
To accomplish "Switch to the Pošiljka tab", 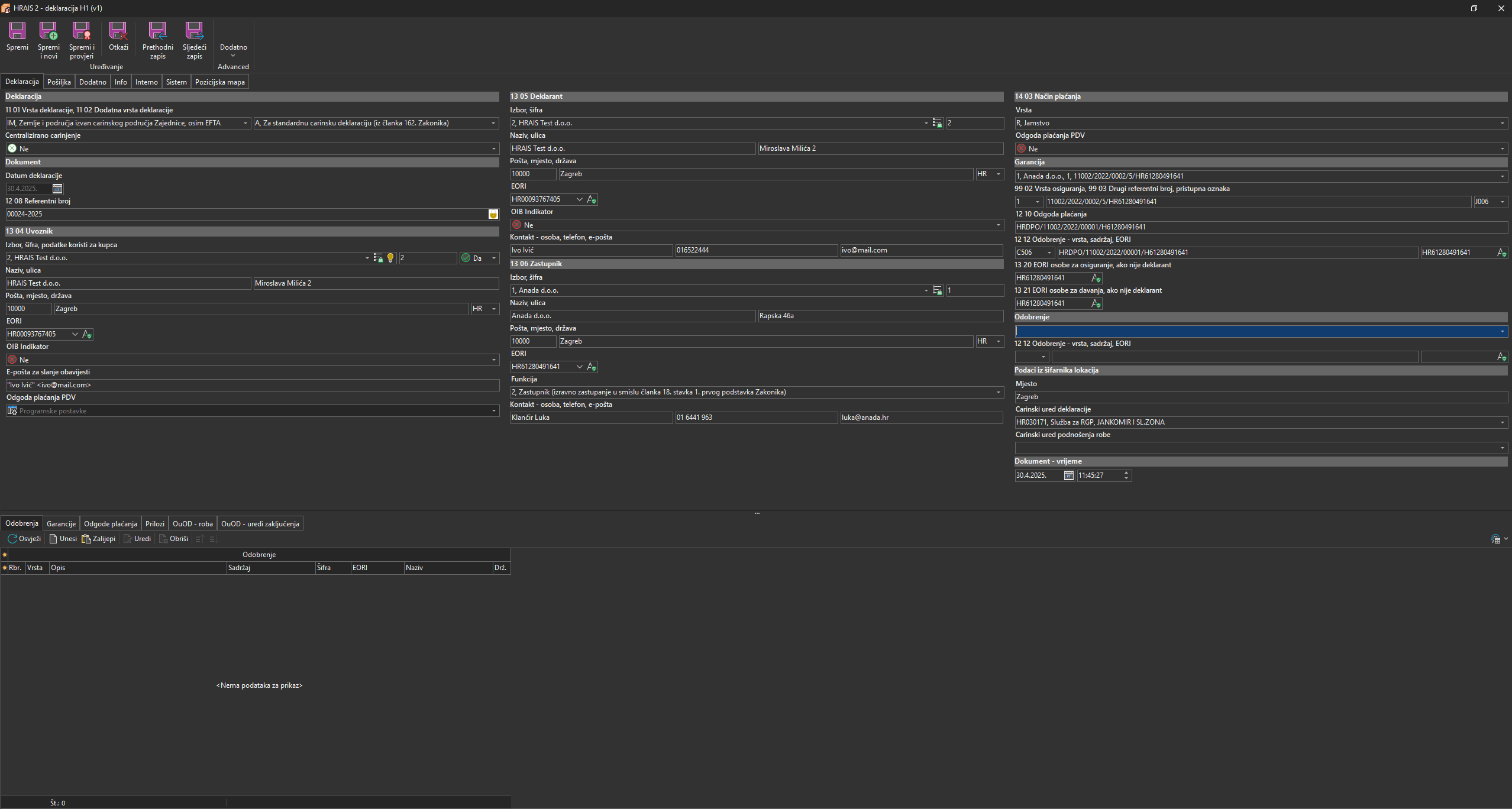I will pyautogui.click(x=59, y=82).
